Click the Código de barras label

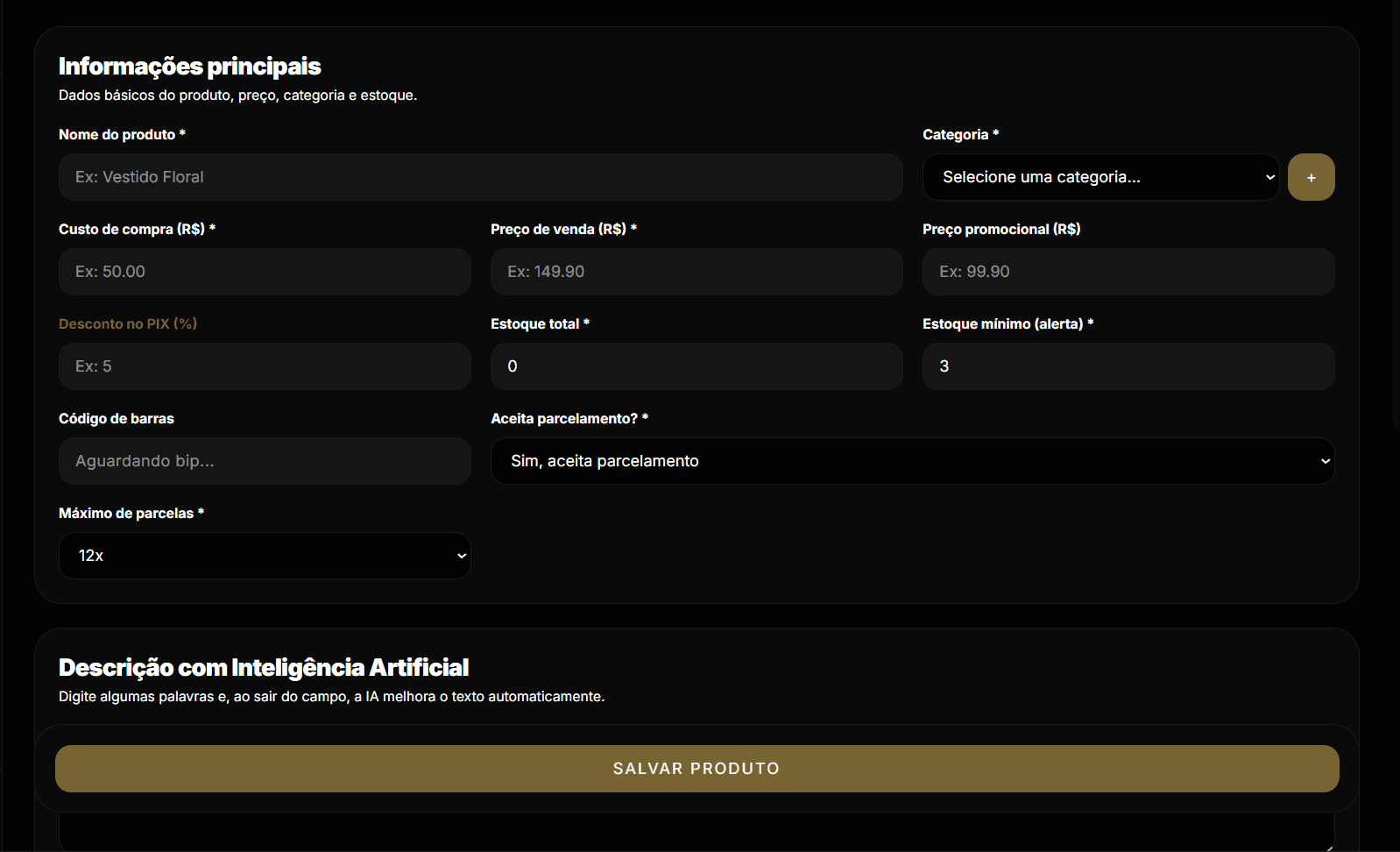click(x=117, y=419)
